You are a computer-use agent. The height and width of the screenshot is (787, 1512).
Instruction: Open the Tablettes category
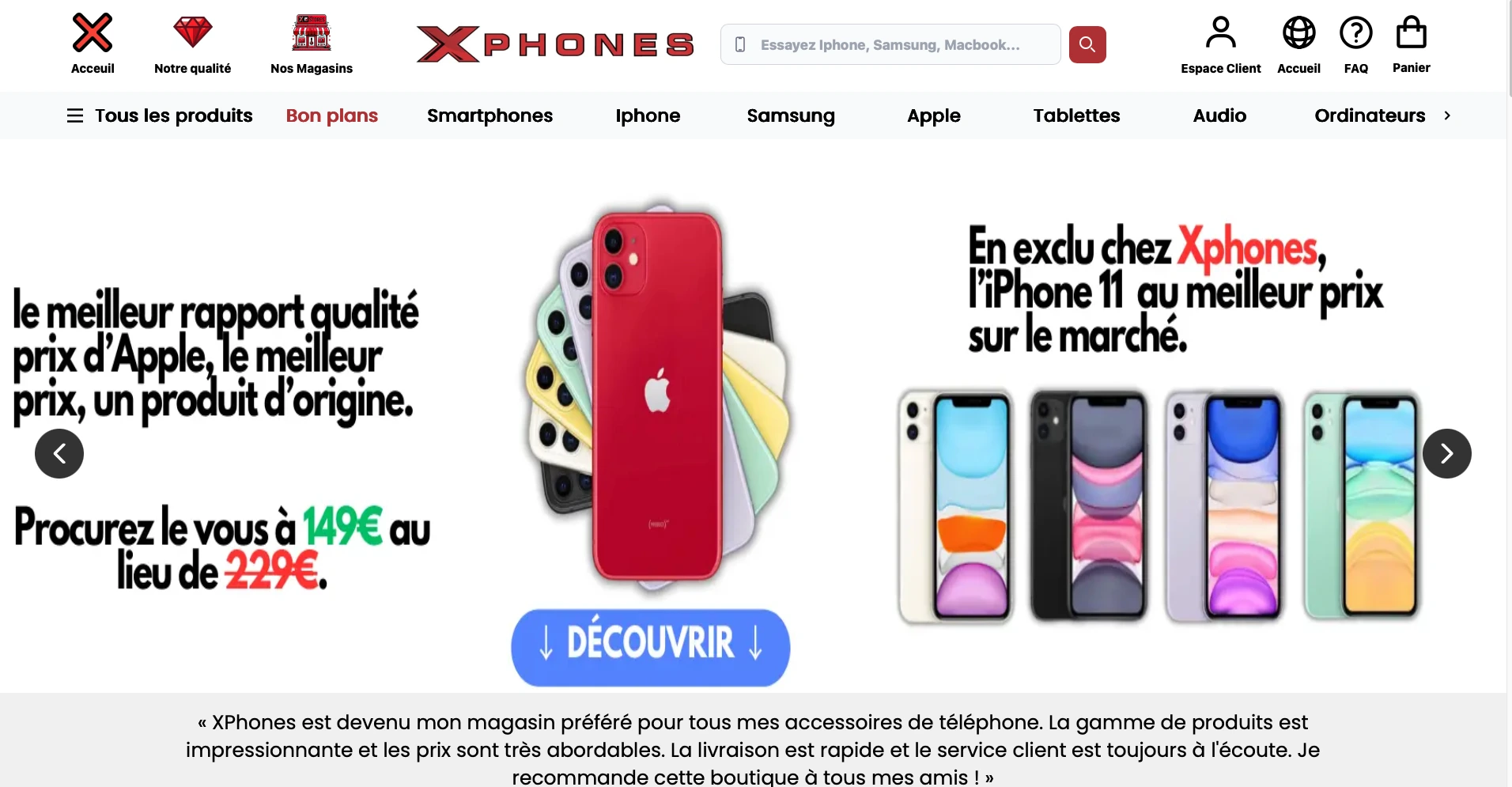point(1076,115)
